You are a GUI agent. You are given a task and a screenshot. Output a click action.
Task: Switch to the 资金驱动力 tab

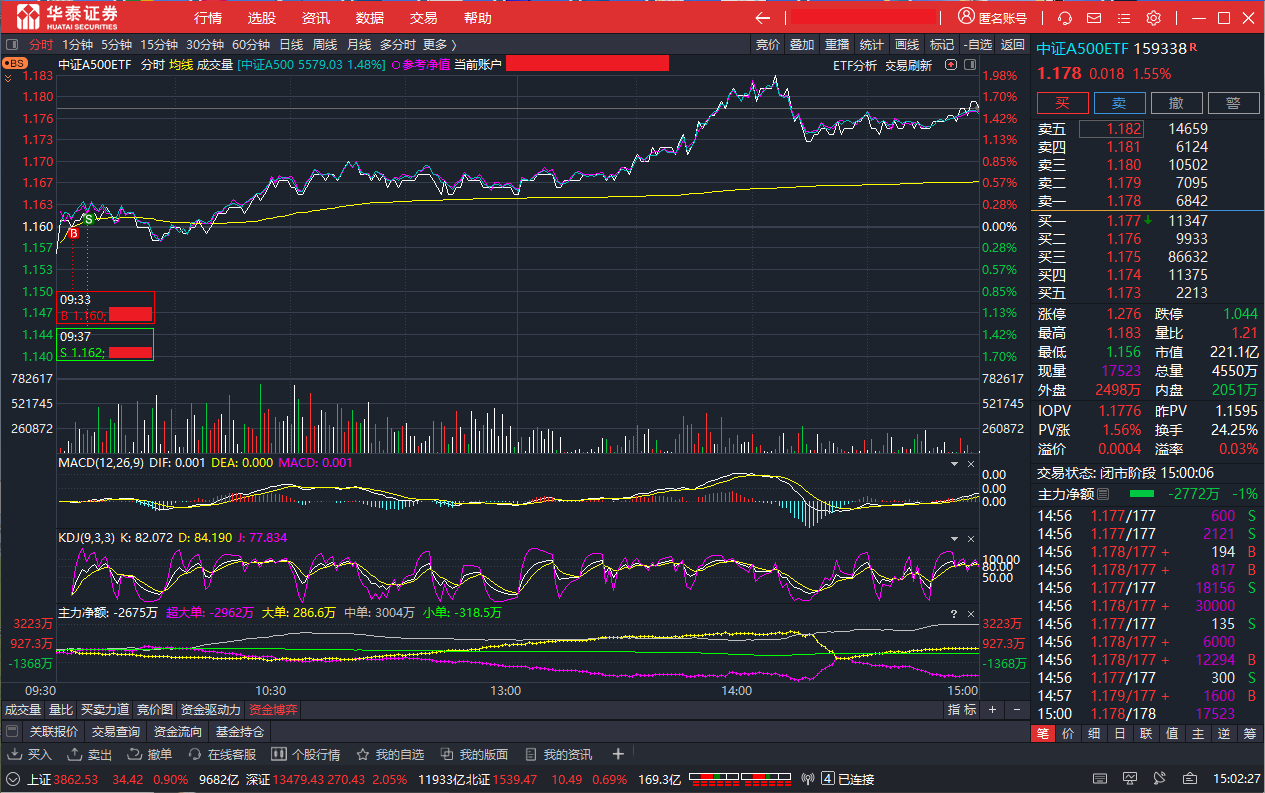(210, 709)
